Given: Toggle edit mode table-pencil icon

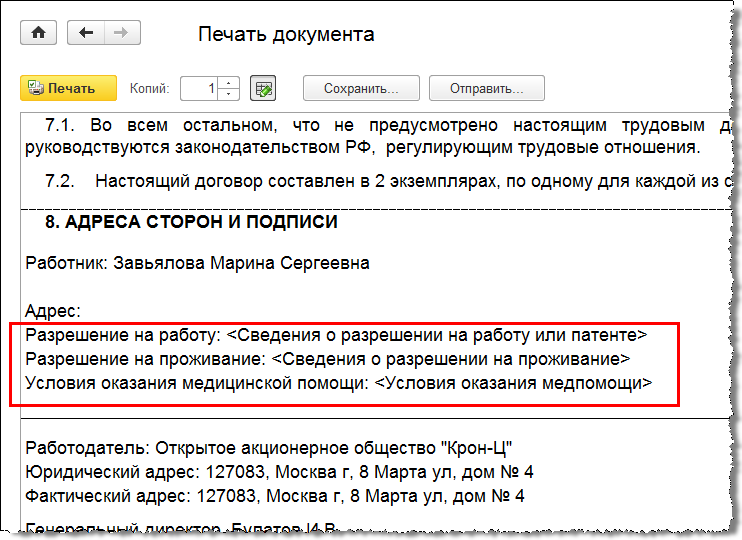Looking at the screenshot, I should [263, 88].
